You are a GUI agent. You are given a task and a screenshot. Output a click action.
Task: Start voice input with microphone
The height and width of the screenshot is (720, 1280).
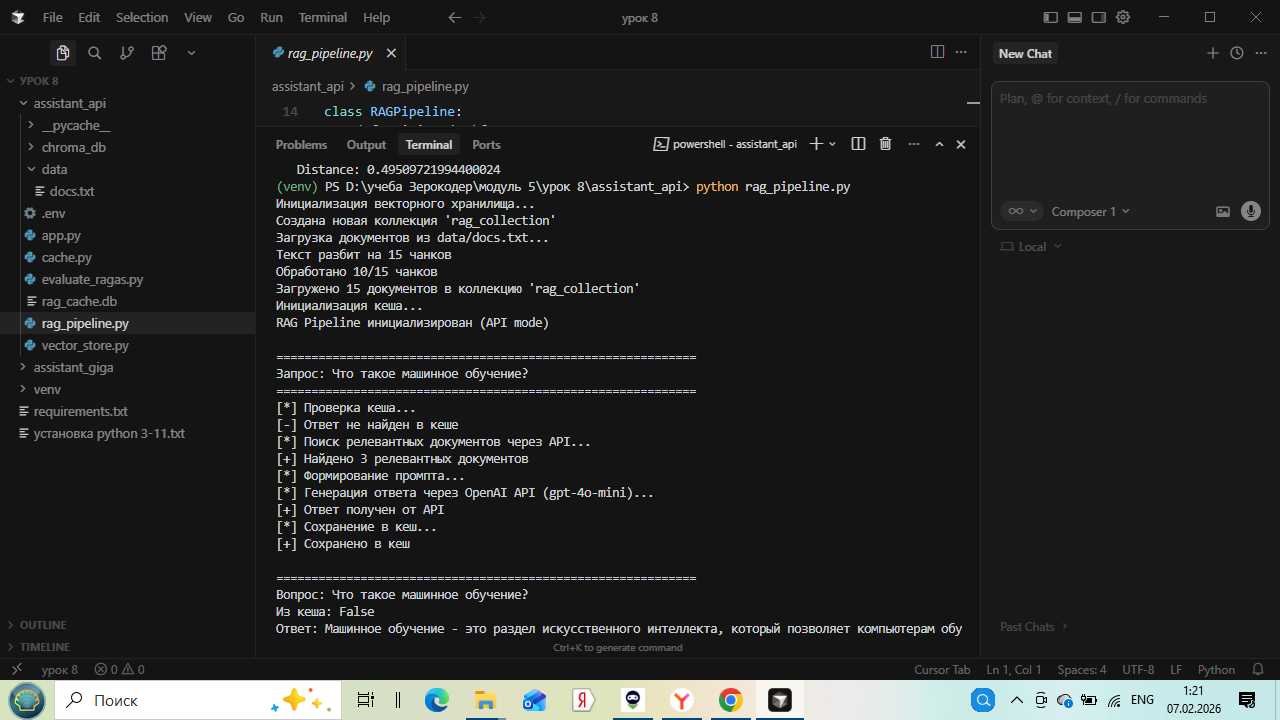point(1250,211)
